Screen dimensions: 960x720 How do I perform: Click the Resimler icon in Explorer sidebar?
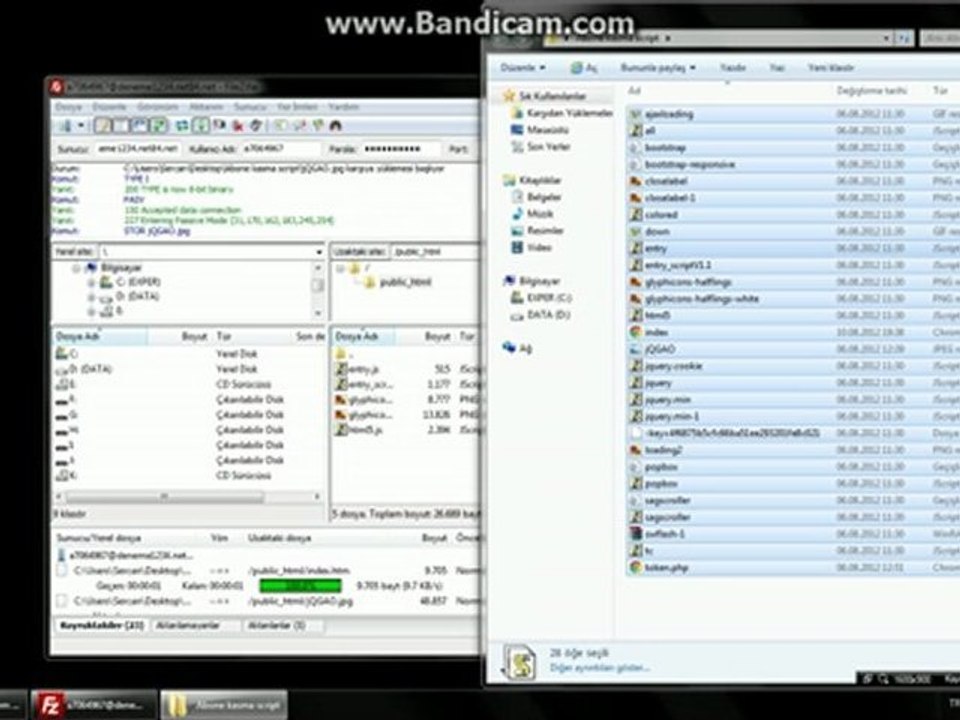click(x=517, y=231)
